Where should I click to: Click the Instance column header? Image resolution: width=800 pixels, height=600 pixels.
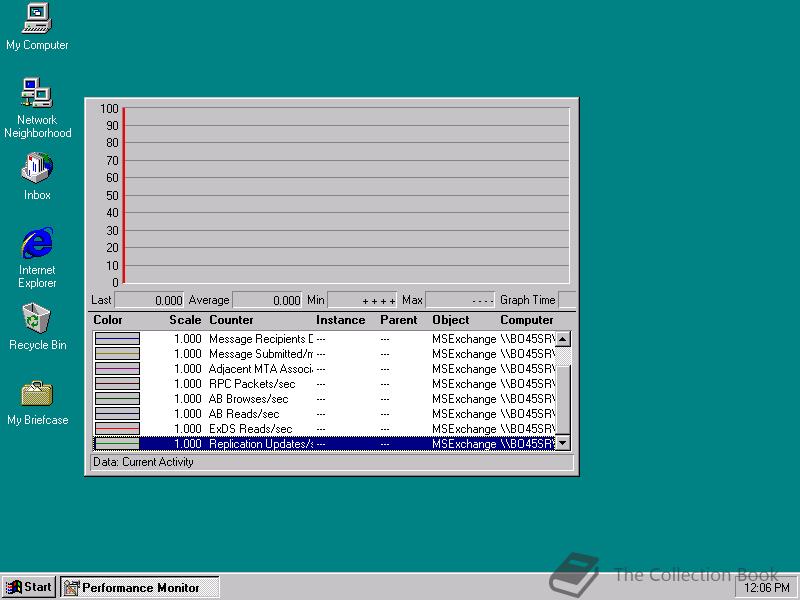click(340, 320)
